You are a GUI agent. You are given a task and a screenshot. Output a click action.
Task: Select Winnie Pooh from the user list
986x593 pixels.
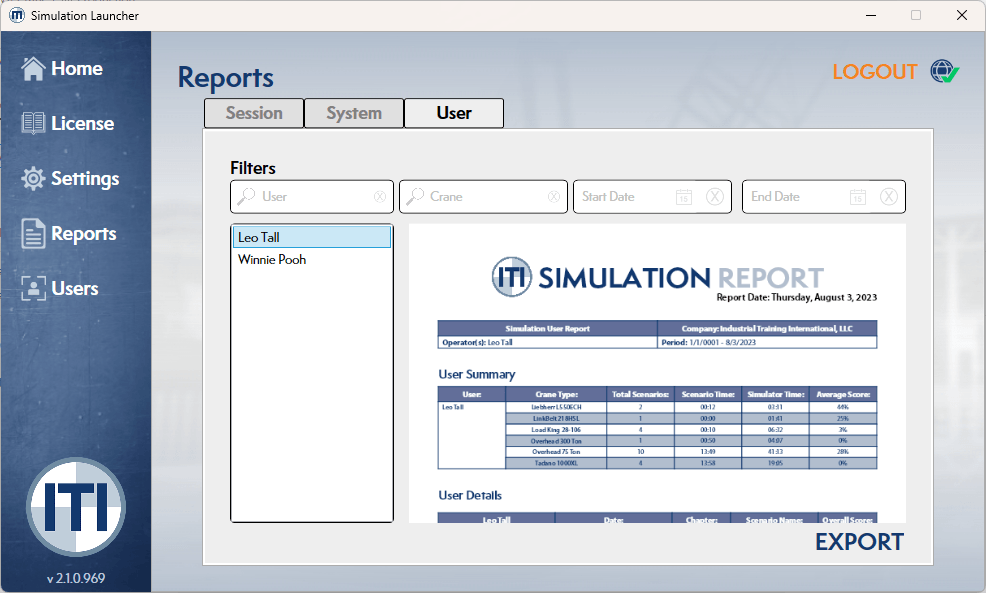(272, 259)
